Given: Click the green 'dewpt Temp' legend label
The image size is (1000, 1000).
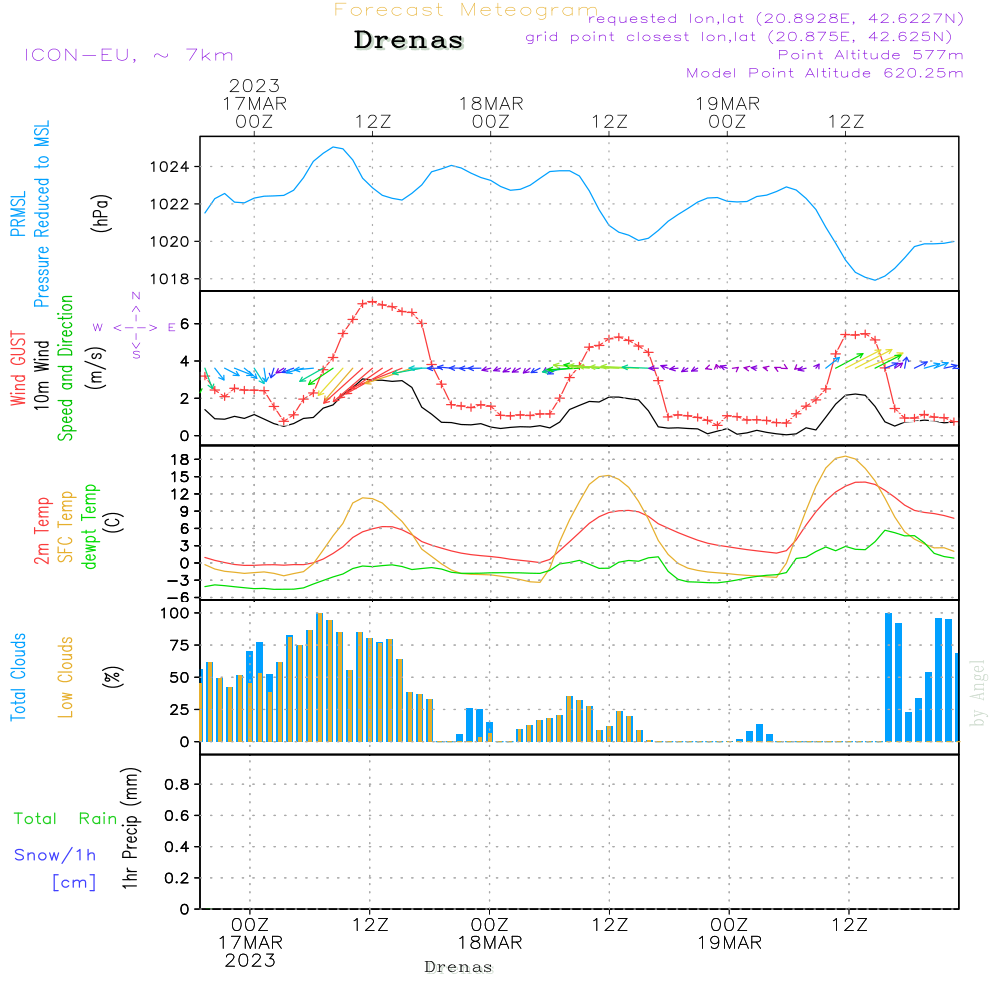Looking at the screenshot, I should (x=89, y=526).
